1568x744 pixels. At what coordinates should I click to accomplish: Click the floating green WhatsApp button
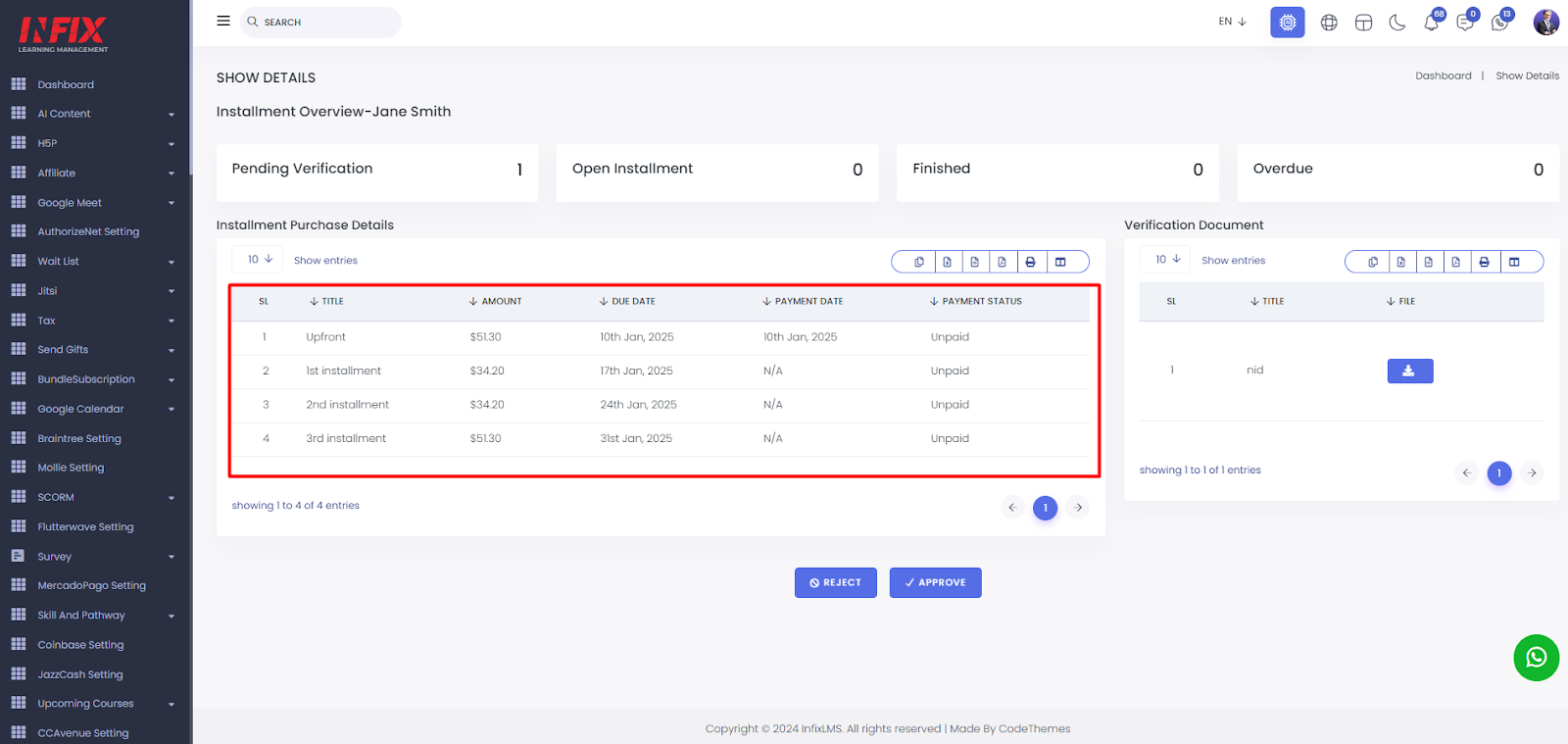1536,658
